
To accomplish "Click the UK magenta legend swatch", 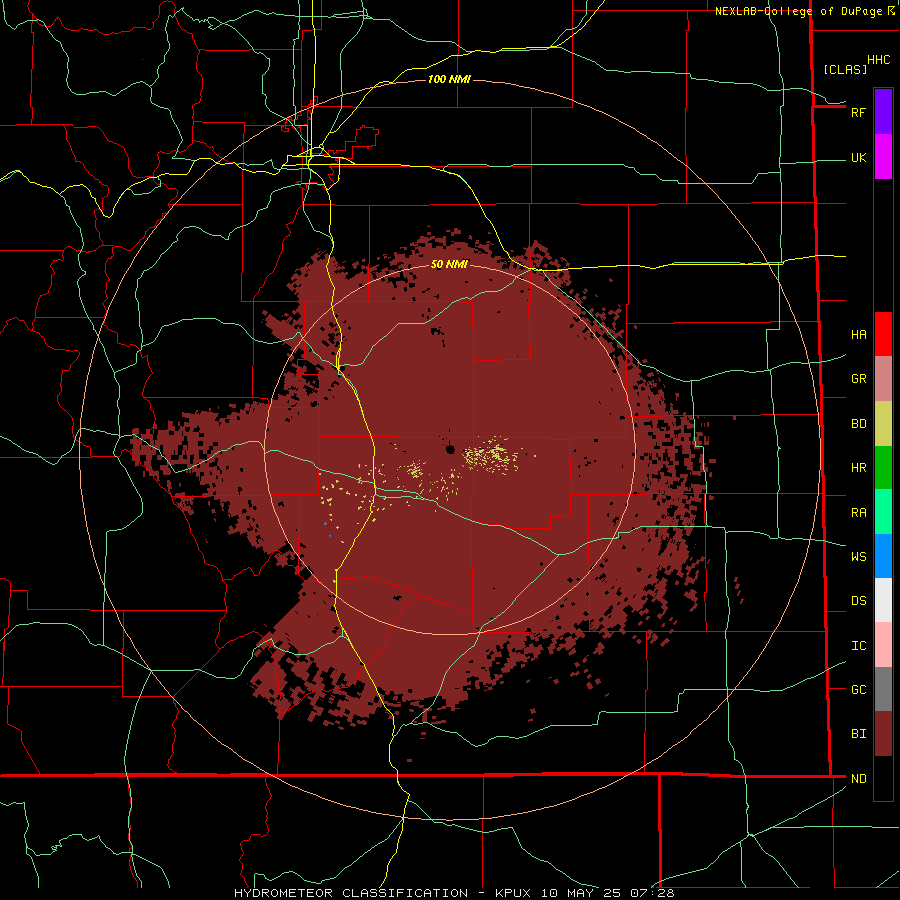I will 883,157.
